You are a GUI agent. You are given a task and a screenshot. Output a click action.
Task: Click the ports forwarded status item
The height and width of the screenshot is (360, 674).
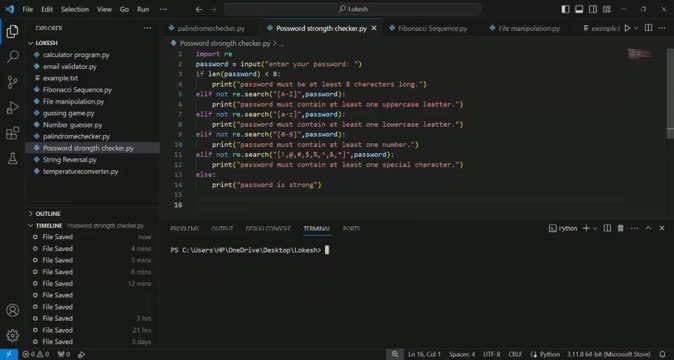64,354
